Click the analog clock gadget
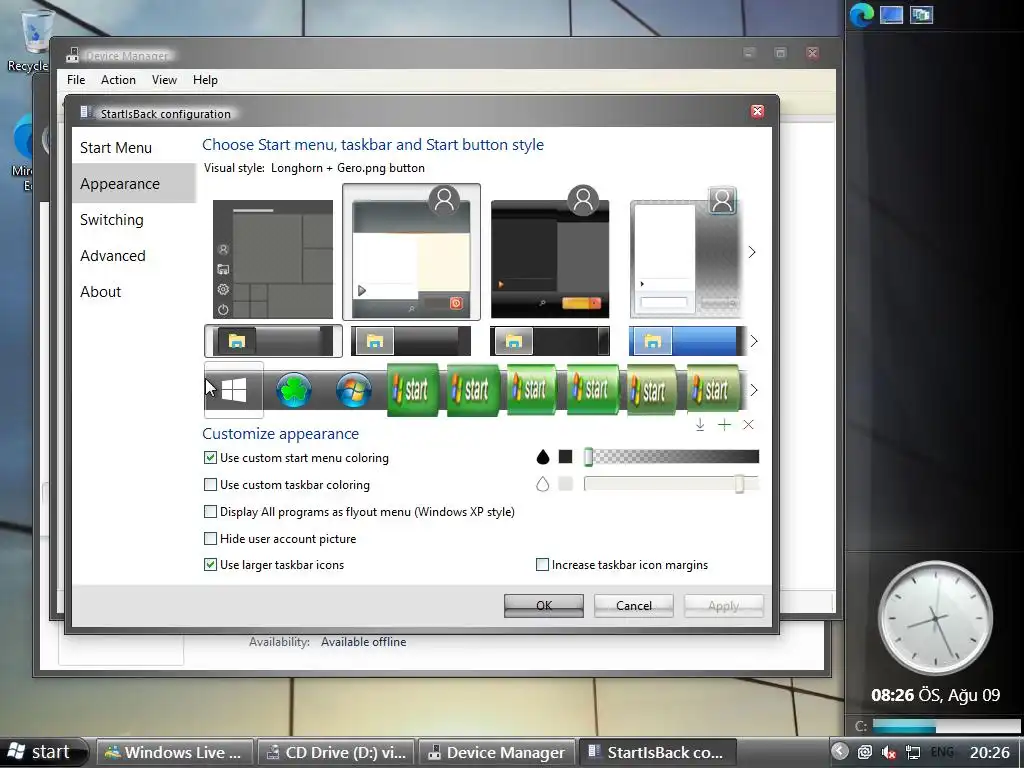The height and width of the screenshot is (768, 1024). [x=935, y=617]
